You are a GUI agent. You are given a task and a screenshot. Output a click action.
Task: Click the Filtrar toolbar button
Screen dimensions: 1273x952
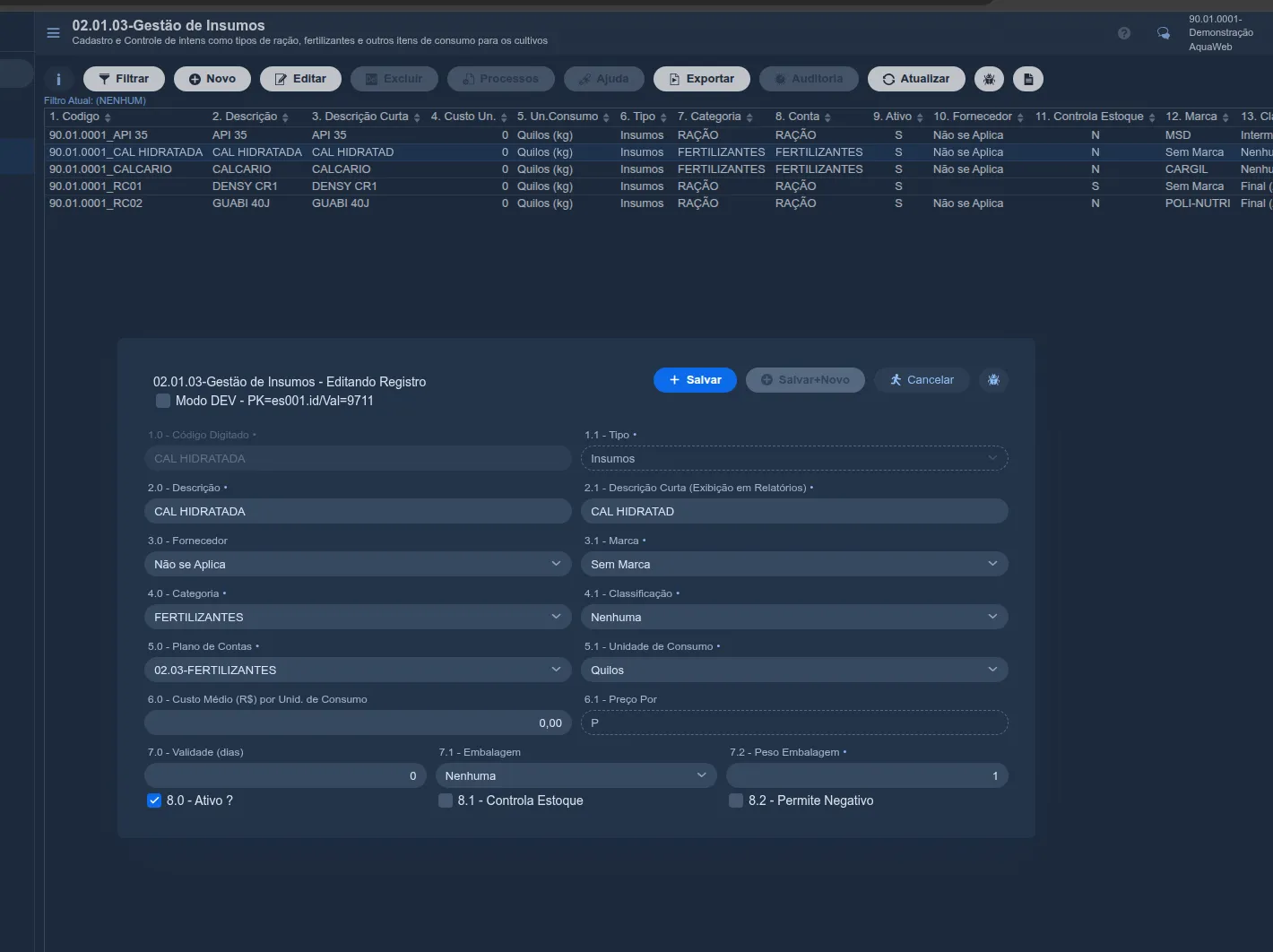coord(124,79)
